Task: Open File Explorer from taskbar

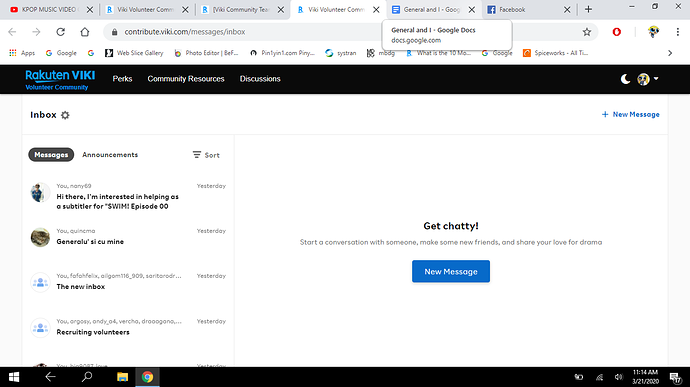Action: click(122, 377)
